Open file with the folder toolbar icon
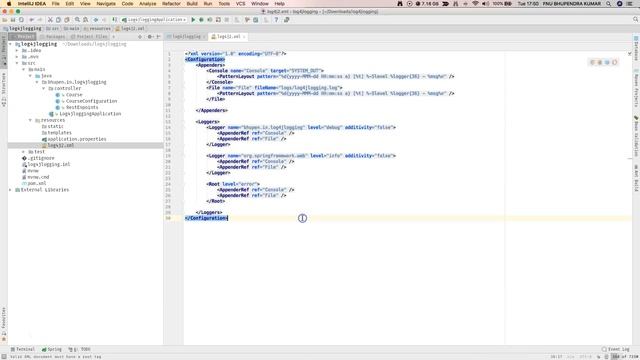640x360 pixels. click(x=5, y=20)
